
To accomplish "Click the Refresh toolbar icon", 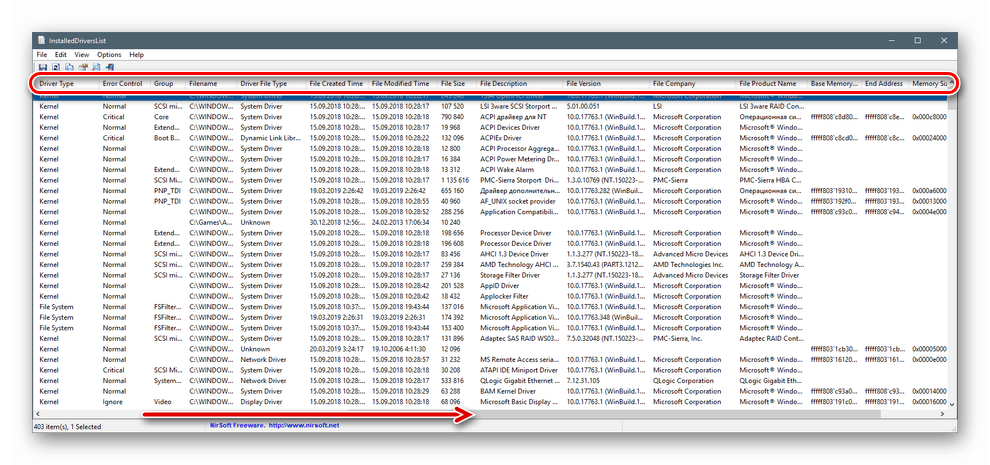I will [x=56, y=67].
